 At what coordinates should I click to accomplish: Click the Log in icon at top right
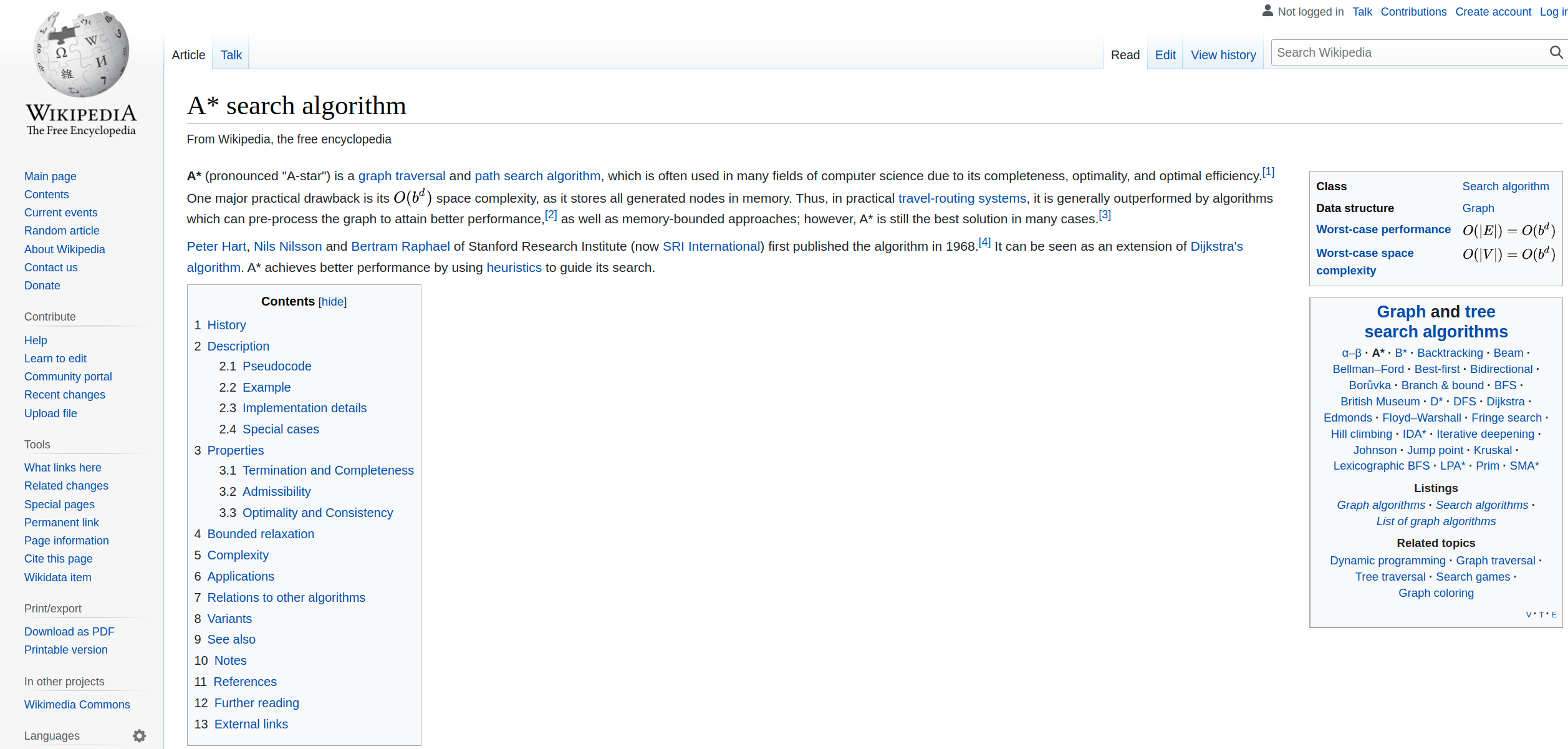coord(1554,12)
